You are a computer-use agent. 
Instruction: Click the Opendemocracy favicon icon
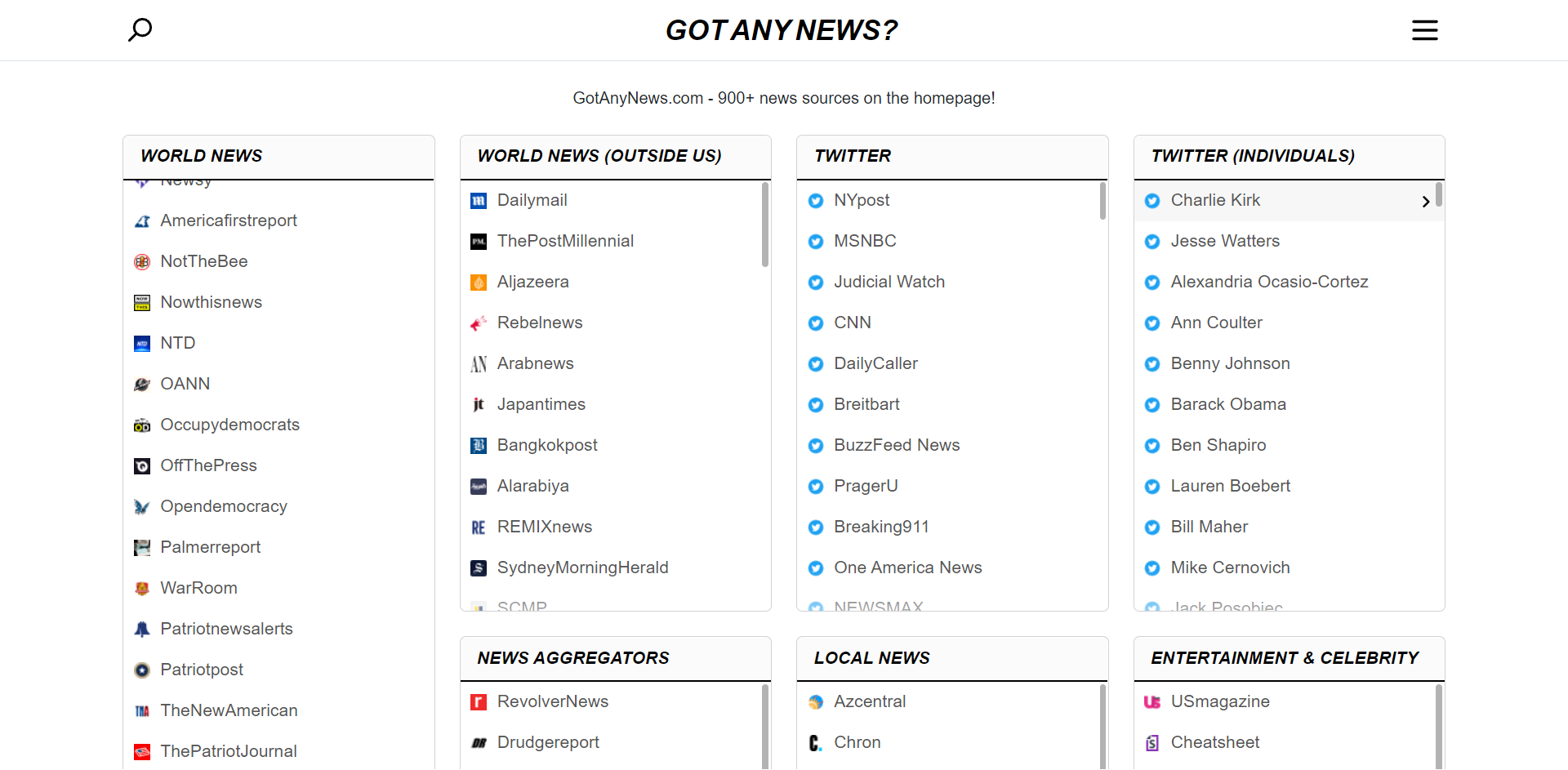click(142, 507)
